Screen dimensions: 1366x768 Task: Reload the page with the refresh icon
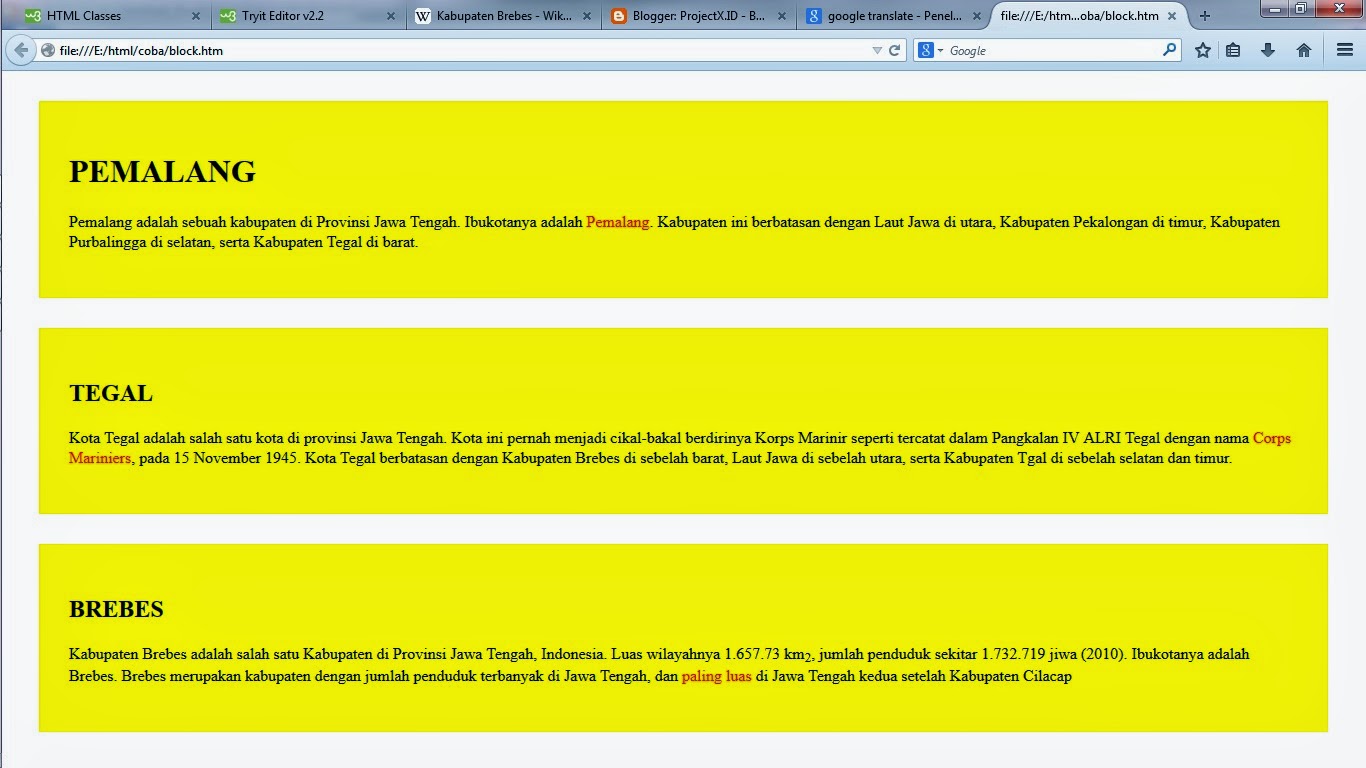pyautogui.click(x=895, y=51)
